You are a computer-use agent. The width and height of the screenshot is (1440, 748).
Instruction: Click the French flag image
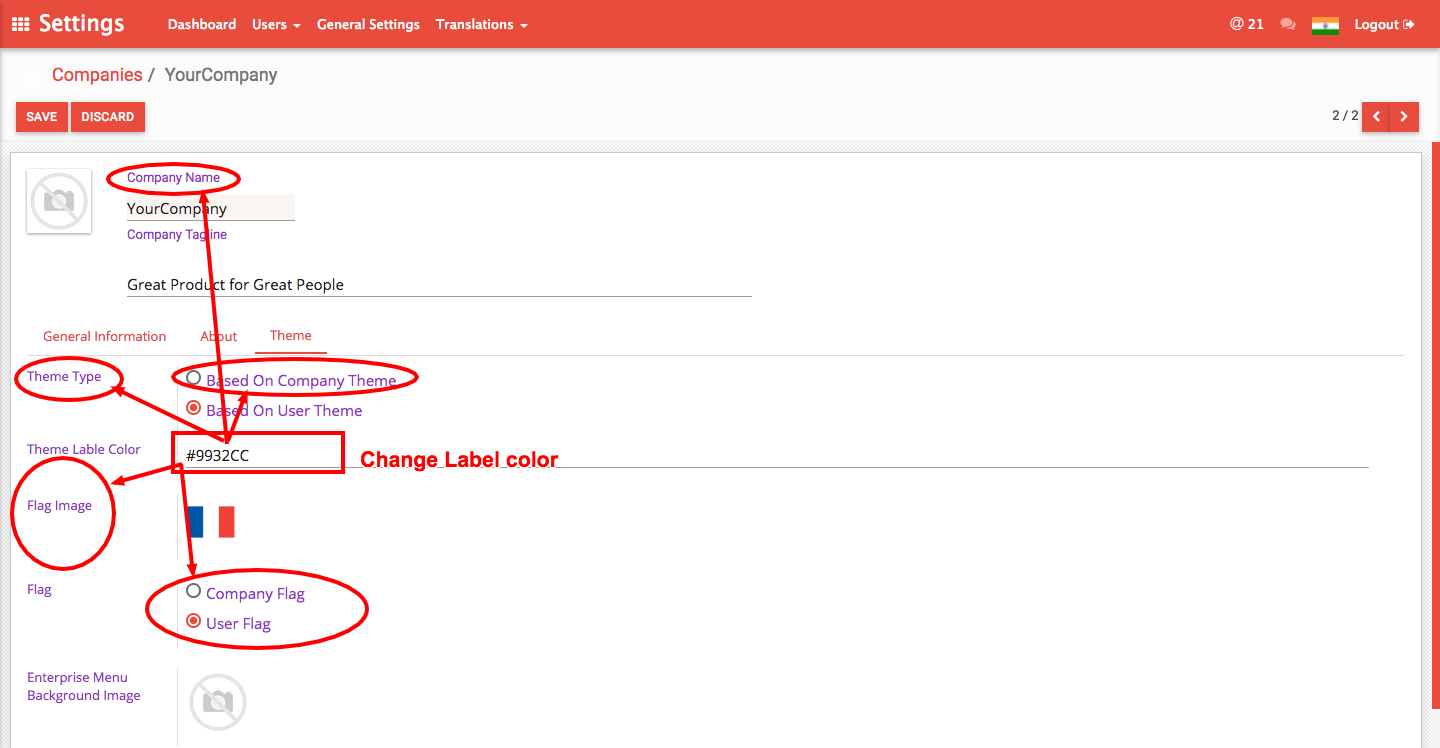pos(211,522)
